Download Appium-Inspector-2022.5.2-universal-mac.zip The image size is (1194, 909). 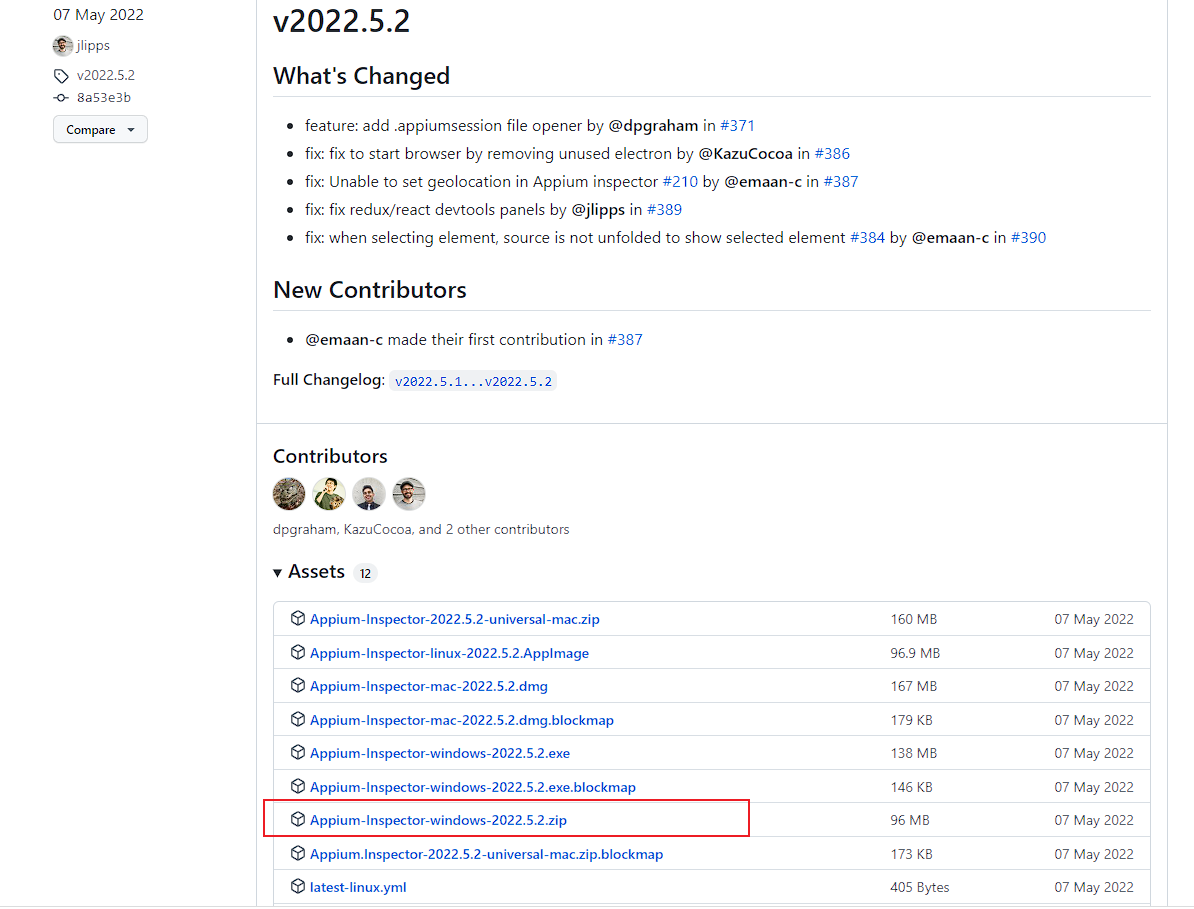[455, 620]
